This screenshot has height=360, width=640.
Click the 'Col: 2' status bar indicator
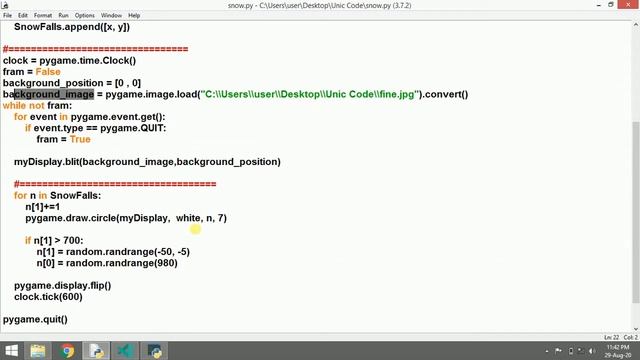point(630,338)
